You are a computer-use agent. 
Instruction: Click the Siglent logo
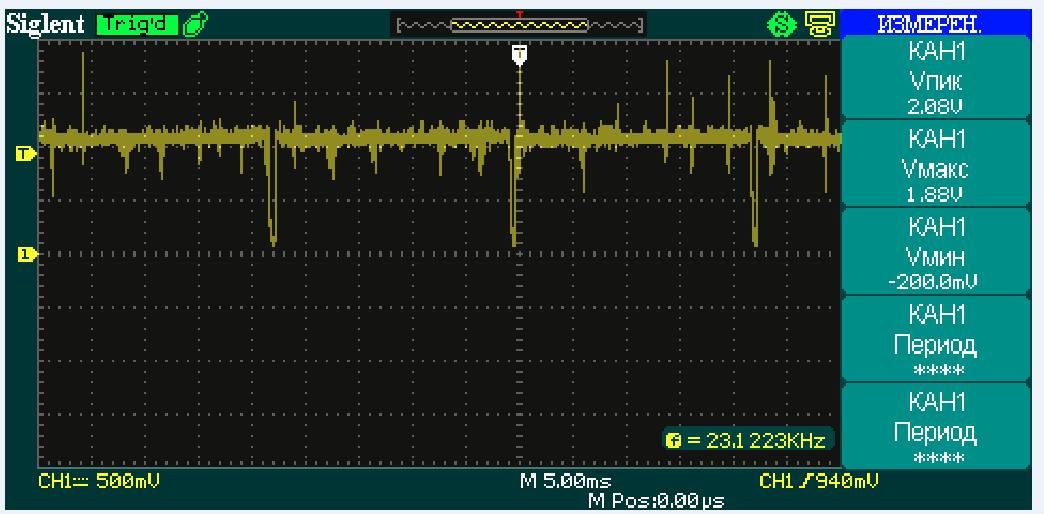(45, 24)
